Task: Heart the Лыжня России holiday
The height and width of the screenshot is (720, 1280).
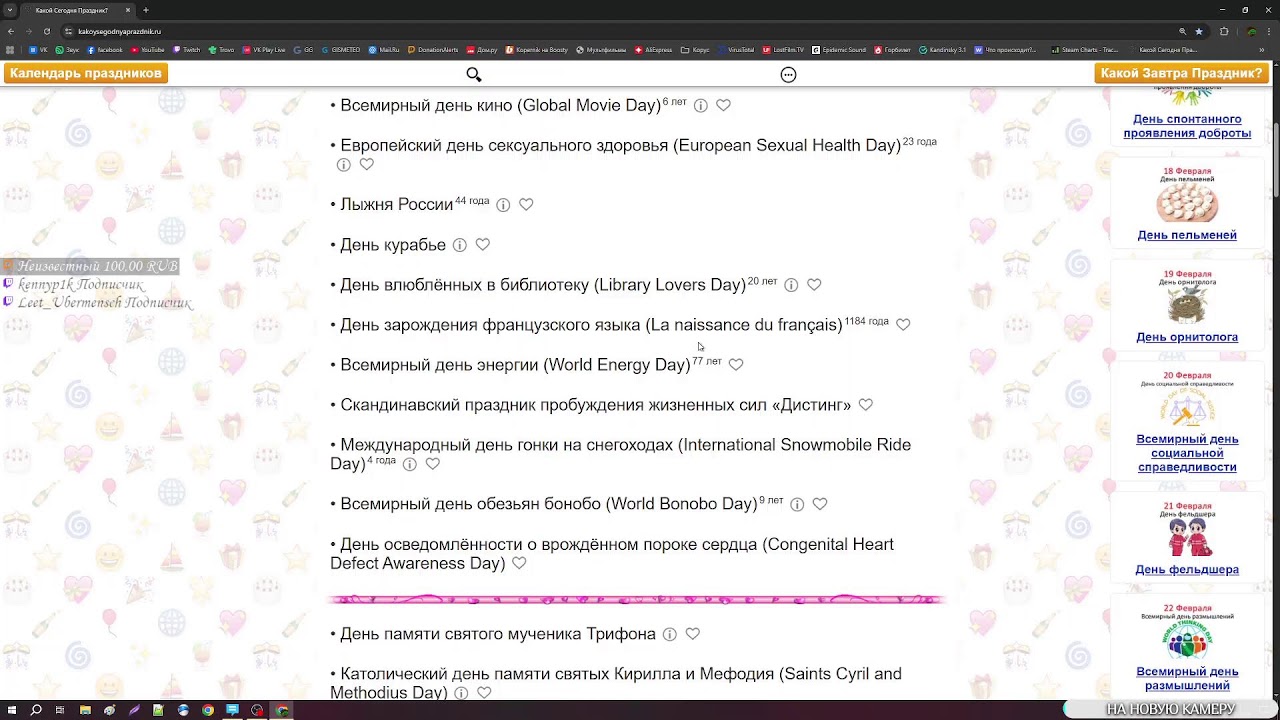Action: (526, 204)
